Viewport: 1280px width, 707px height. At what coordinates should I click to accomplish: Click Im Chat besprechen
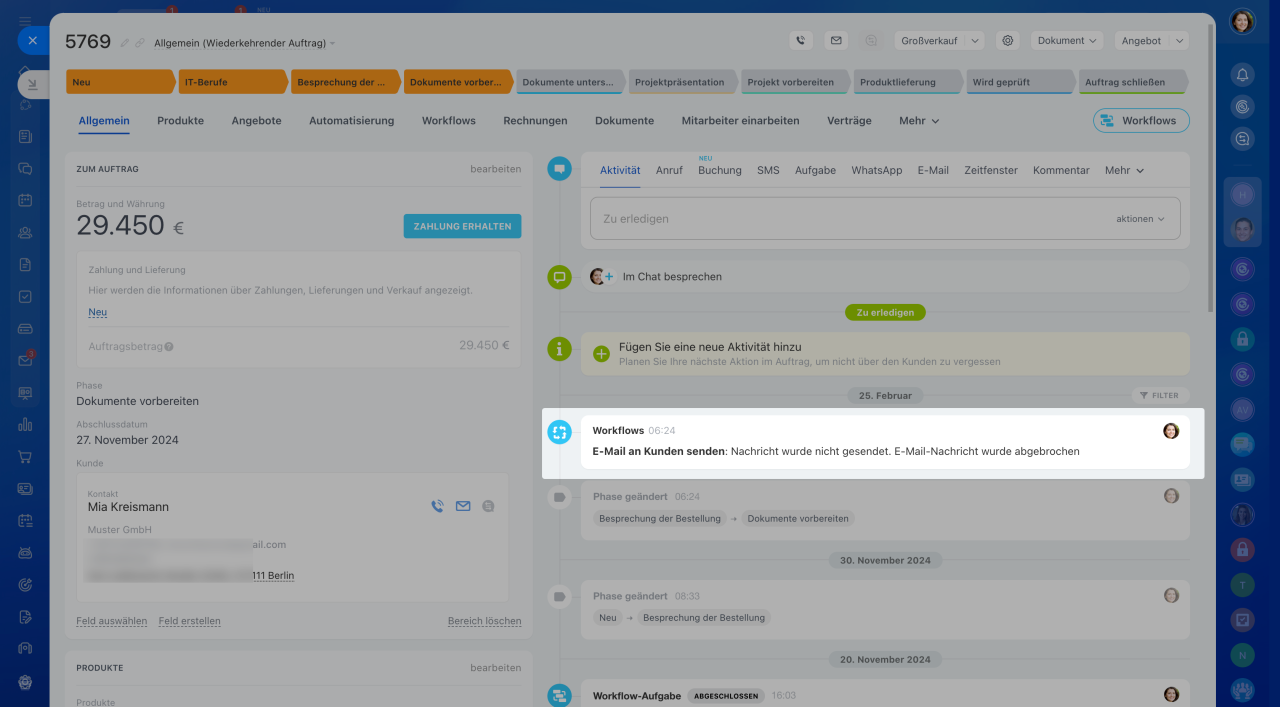coord(672,277)
